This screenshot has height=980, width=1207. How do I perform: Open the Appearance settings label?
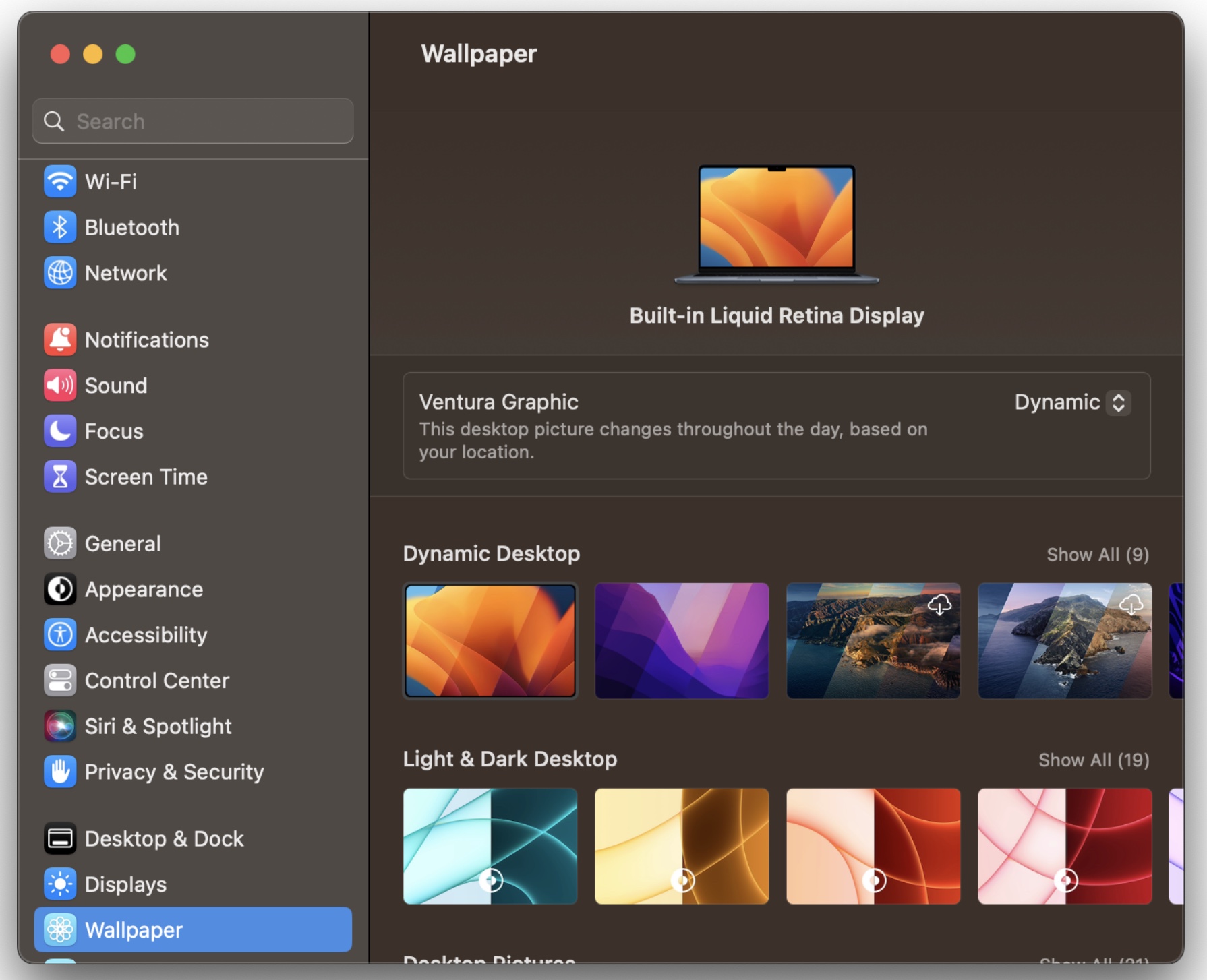(x=144, y=590)
